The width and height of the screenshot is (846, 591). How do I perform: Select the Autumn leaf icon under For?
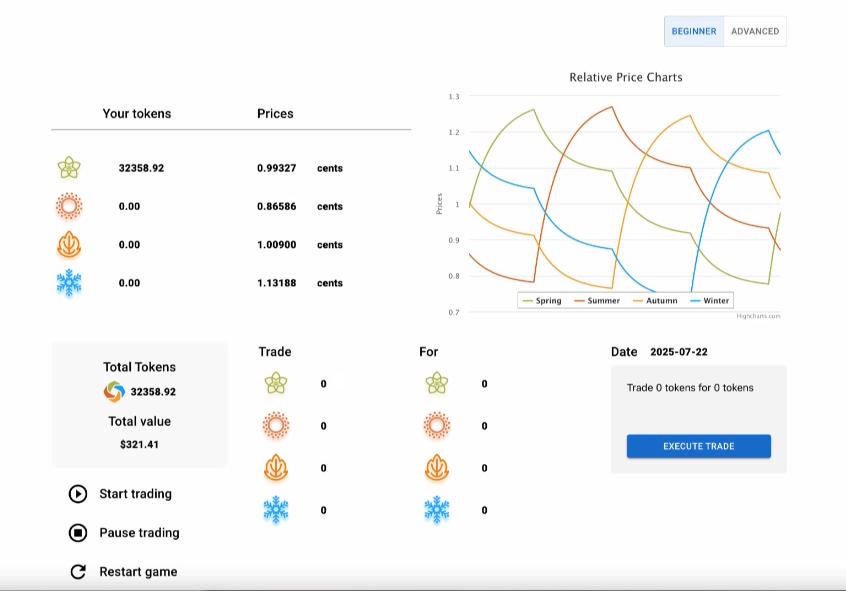(x=436, y=468)
